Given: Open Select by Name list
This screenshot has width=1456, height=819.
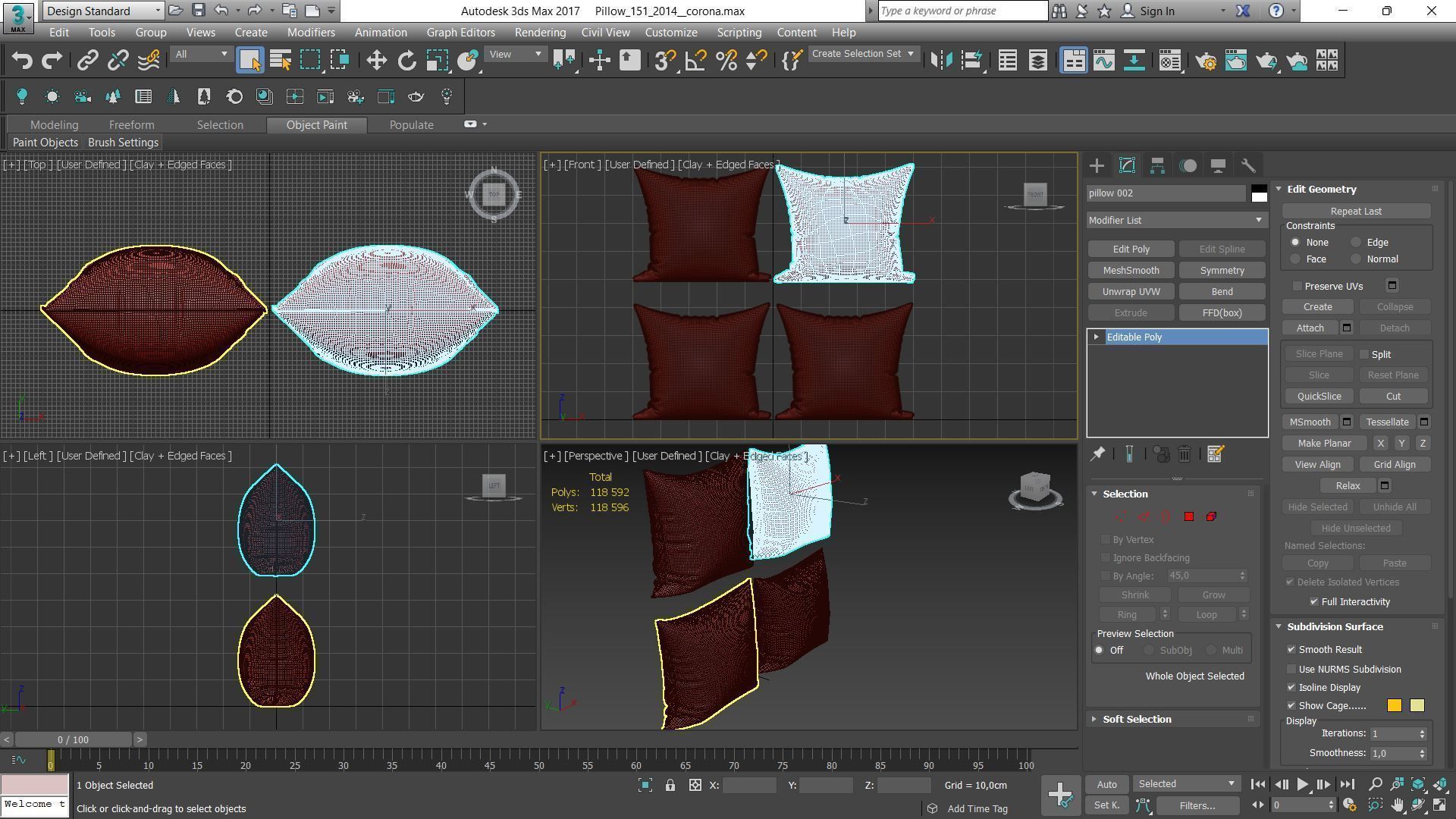Looking at the screenshot, I should tap(281, 61).
